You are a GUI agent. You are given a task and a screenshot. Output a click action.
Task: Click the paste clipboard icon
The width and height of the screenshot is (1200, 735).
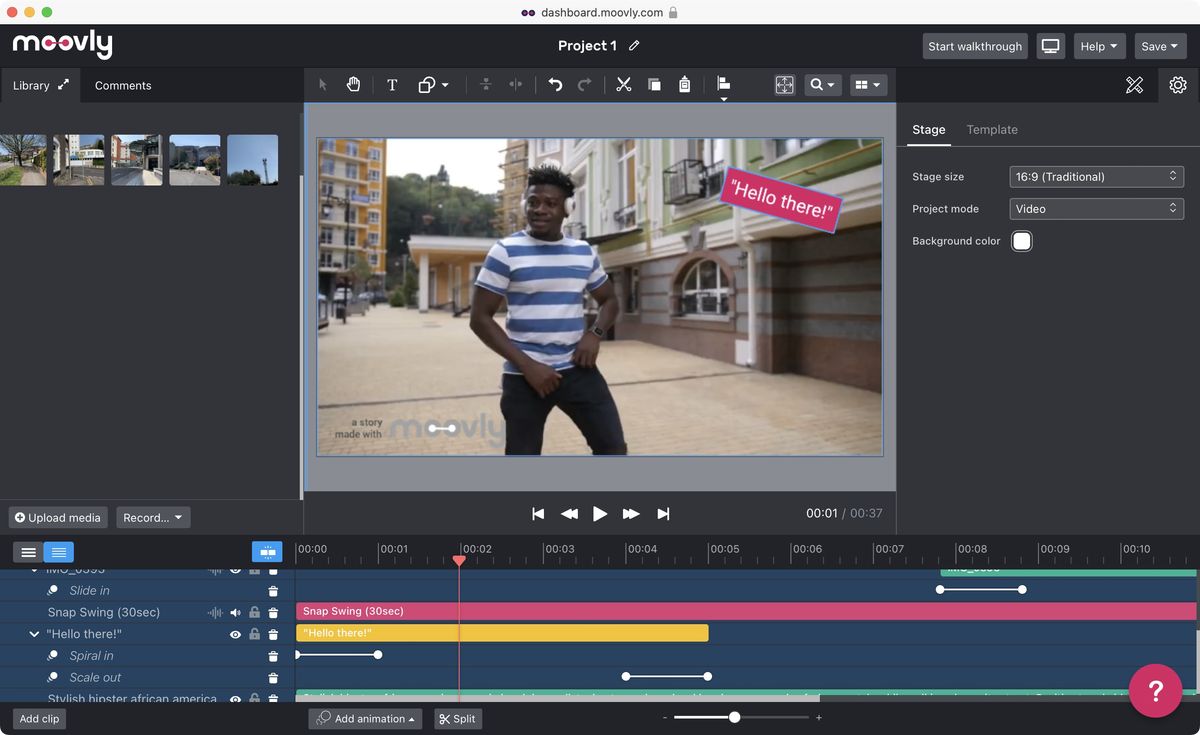click(684, 85)
